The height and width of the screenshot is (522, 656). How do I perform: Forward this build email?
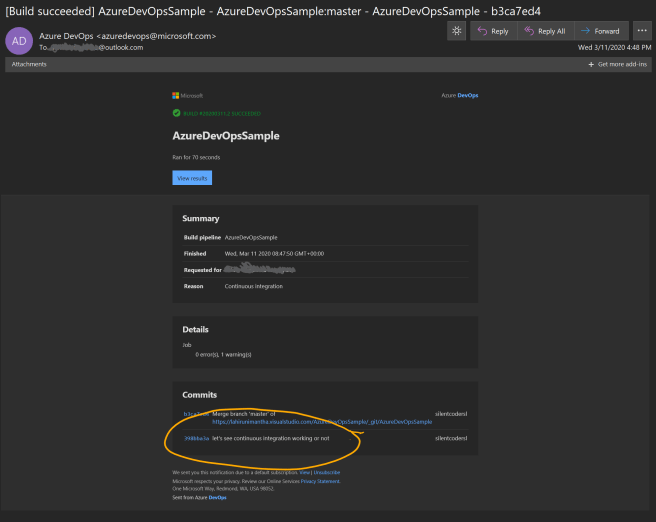[x=600, y=31]
